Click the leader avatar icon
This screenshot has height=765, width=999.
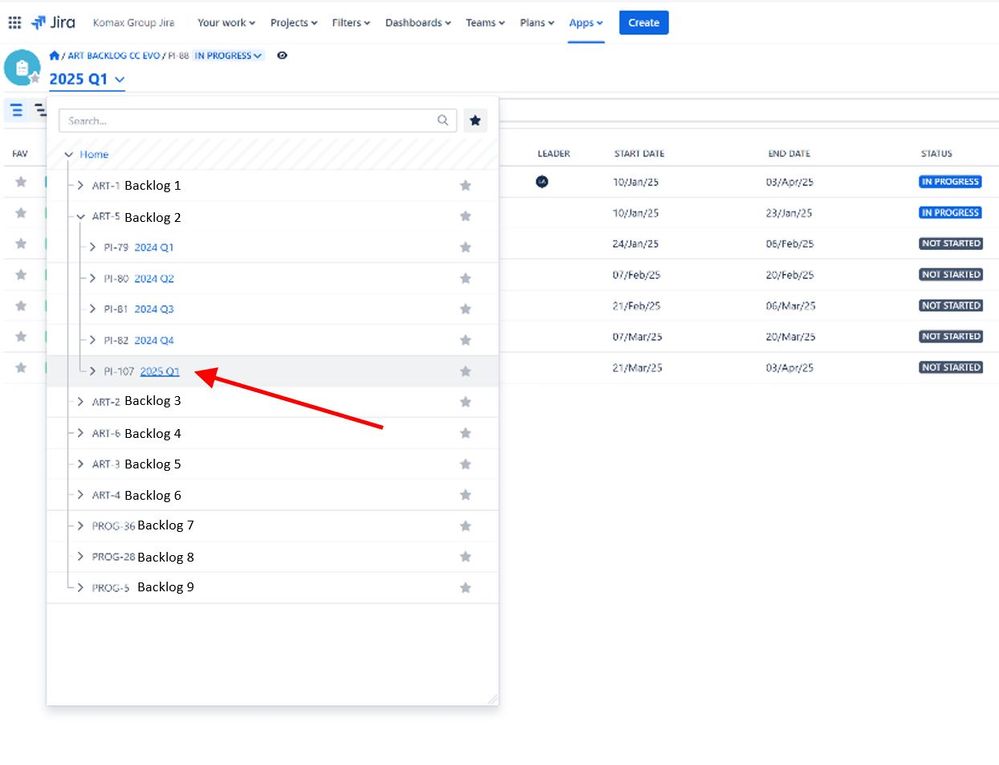coord(542,182)
